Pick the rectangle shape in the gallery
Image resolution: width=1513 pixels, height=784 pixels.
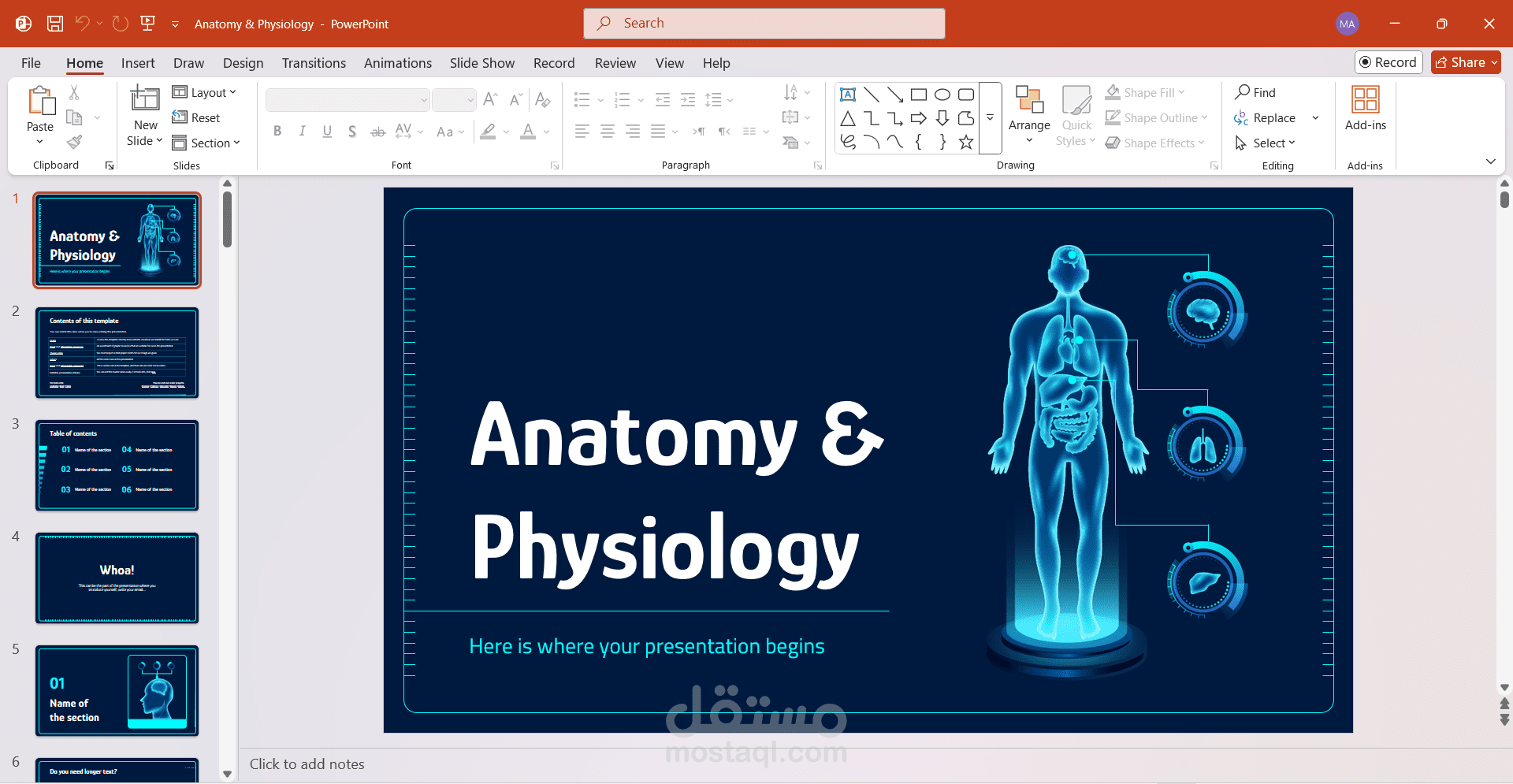click(919, 95)
